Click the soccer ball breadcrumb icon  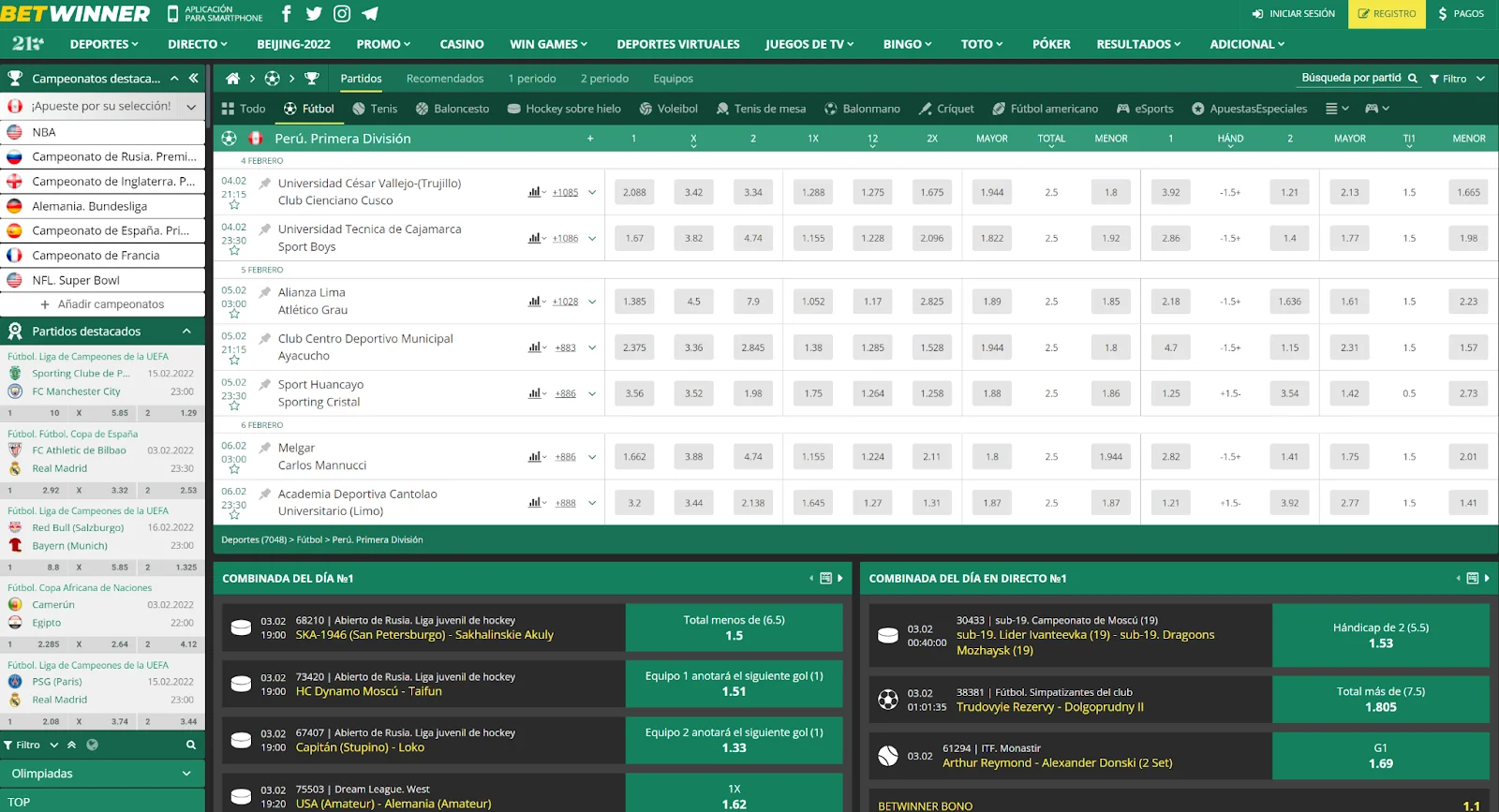click(x=272, y=79)
